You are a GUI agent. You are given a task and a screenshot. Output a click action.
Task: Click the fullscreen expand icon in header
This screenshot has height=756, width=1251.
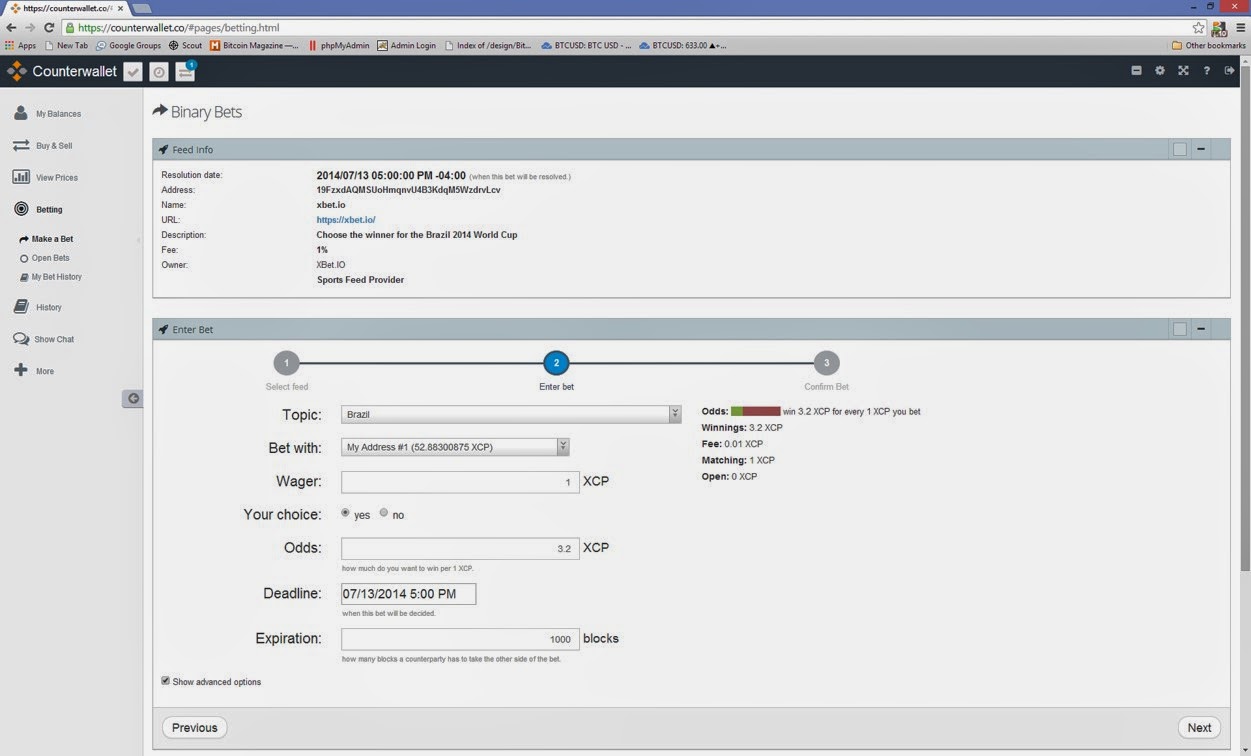[x=1183, y=71]
